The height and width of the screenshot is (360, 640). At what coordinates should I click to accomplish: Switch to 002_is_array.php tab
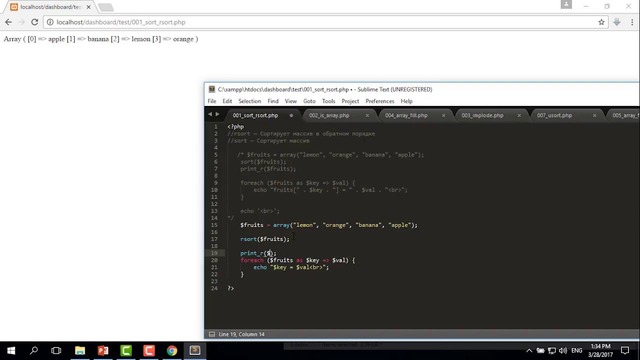coord(329,116)
